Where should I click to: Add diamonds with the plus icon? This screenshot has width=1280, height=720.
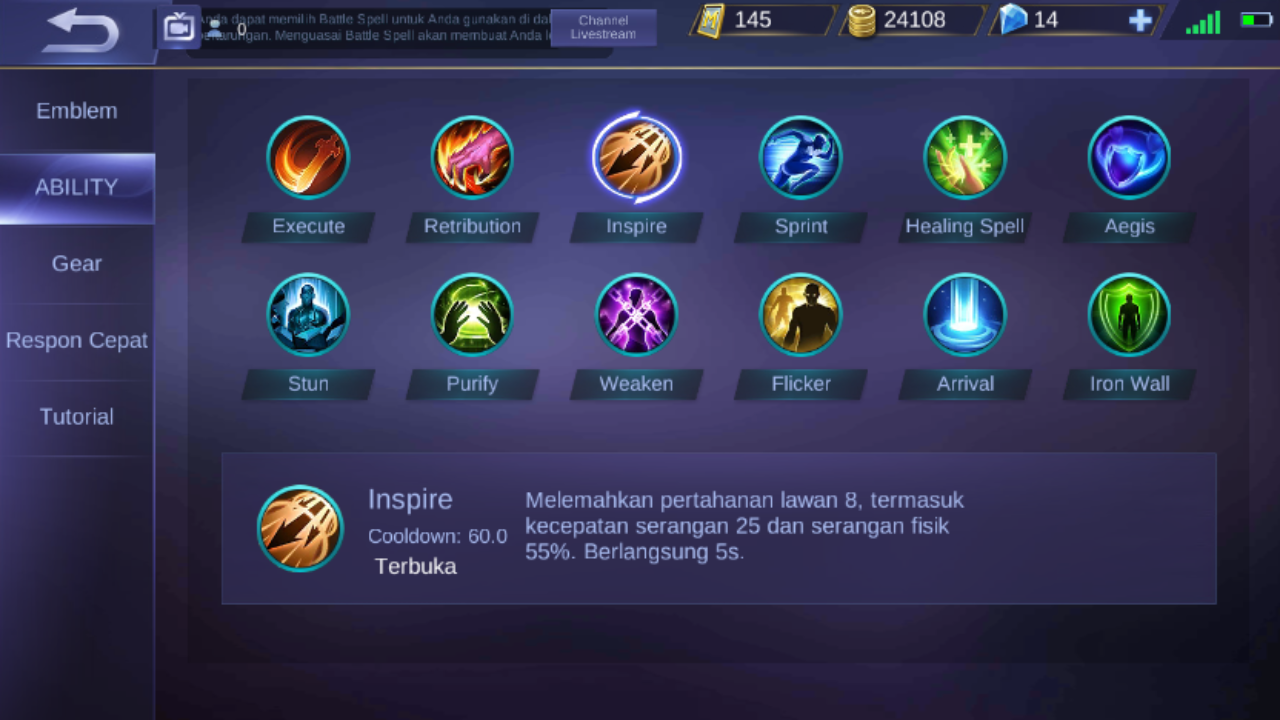pos(1140,20)
